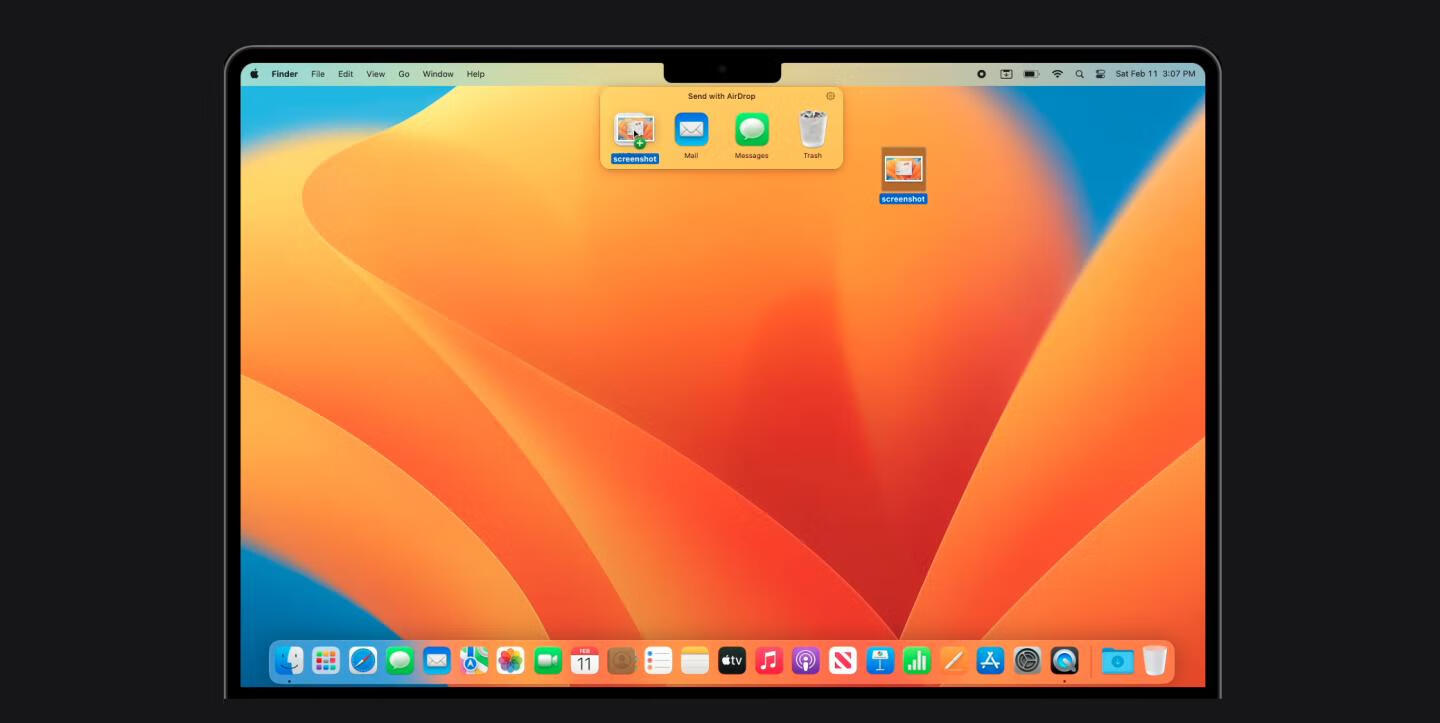
Task: Open Control Center in the menu bar
Action: (1100, 74)
